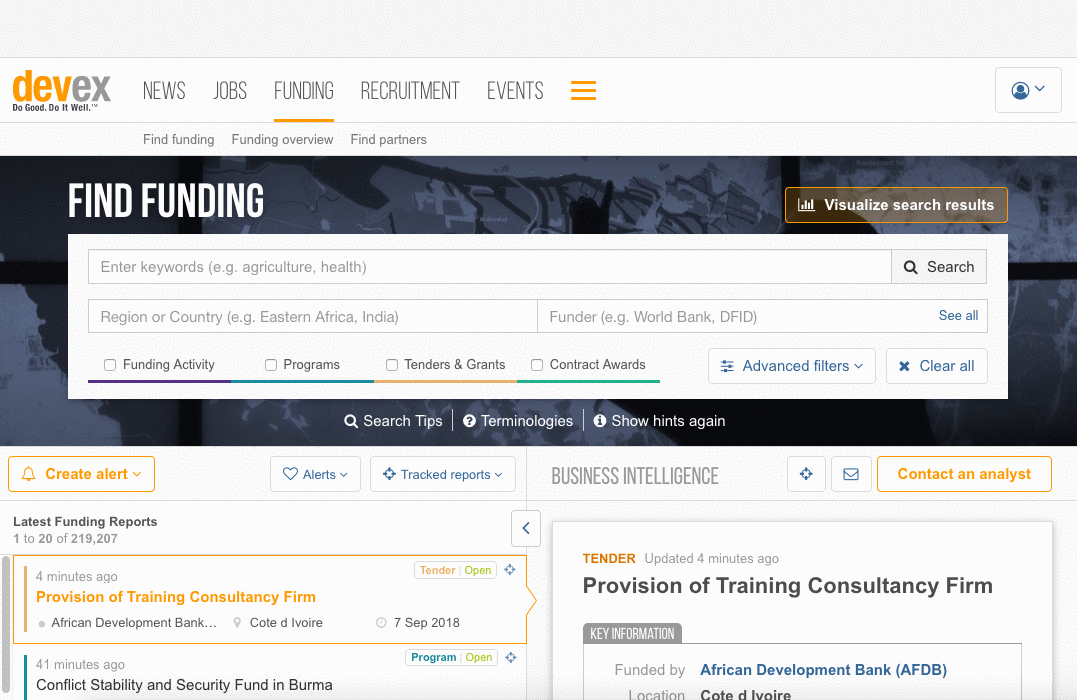Go to the Find partners sub-tab
This screenshot has height=700, width=1077.
(389, 139)
